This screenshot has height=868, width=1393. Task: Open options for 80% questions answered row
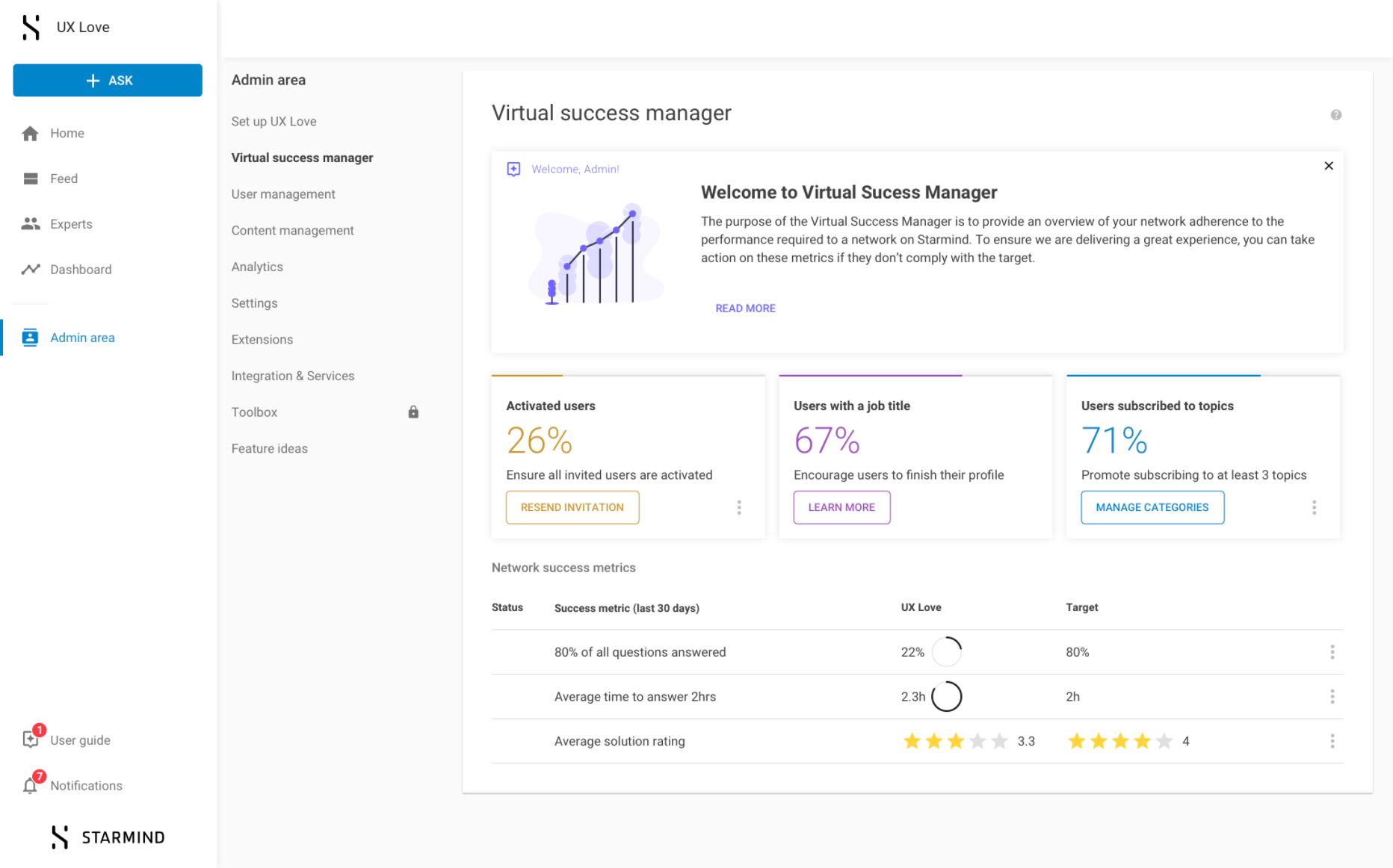[x=1332, y=652]
